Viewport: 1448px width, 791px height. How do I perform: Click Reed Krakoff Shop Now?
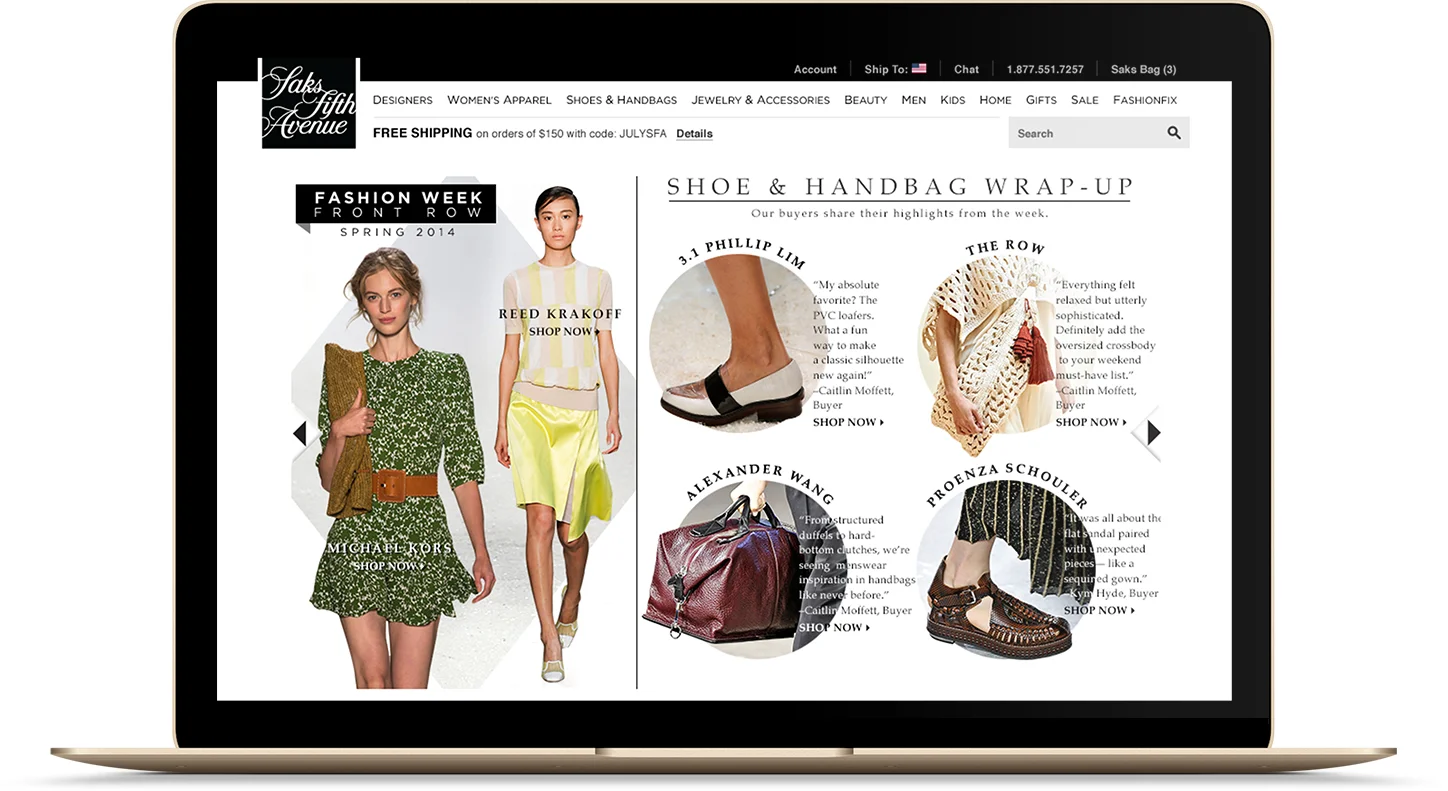(x=564, y=332)
